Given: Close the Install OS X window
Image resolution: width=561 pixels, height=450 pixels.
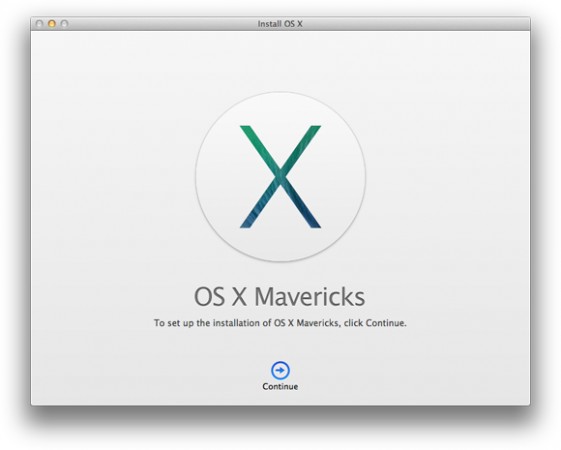Looking at the screenshot, I should (39, 24).
